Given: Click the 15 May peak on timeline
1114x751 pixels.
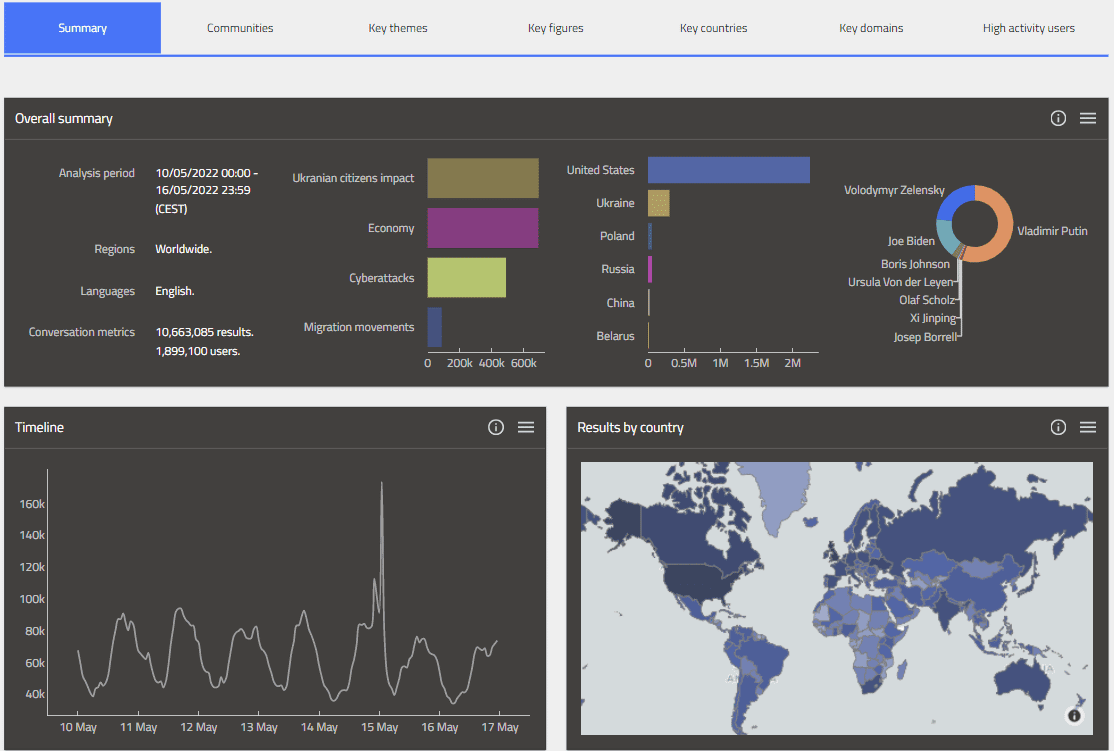Looking at the screenshot, I should pyautogui.click(x=381, y=484).
